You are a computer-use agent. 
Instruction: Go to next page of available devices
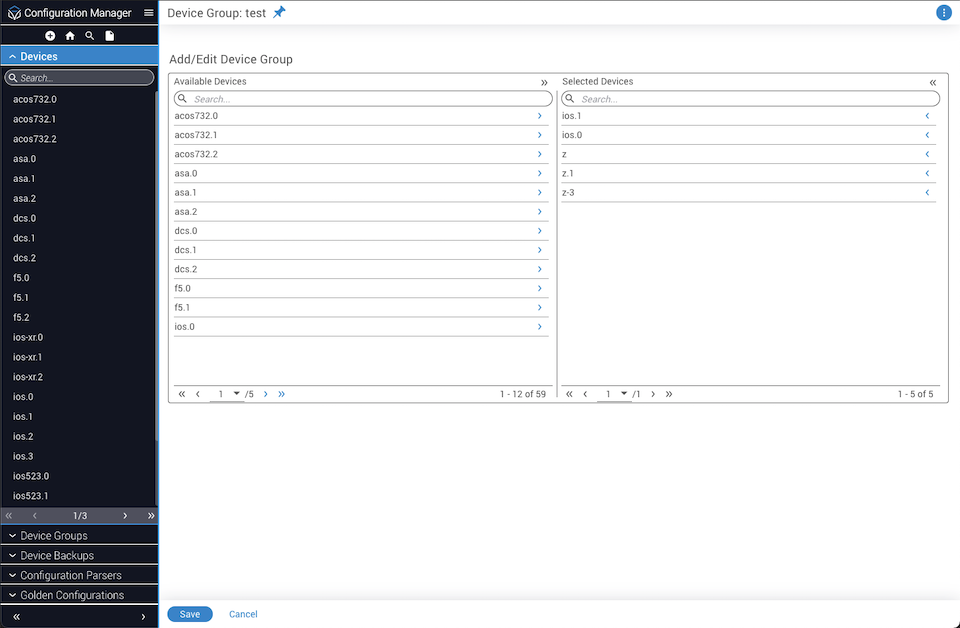(x=266, y=394)
